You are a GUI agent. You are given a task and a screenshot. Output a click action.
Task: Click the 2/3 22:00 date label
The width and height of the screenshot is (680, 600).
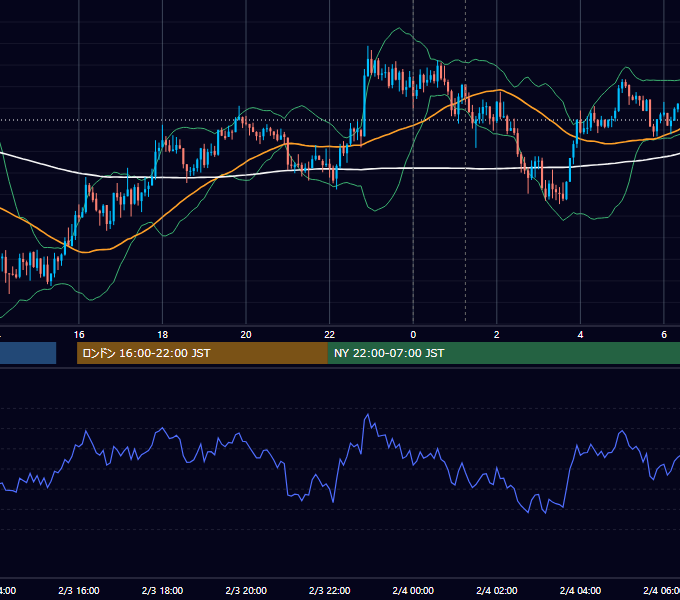coord(330,590)
